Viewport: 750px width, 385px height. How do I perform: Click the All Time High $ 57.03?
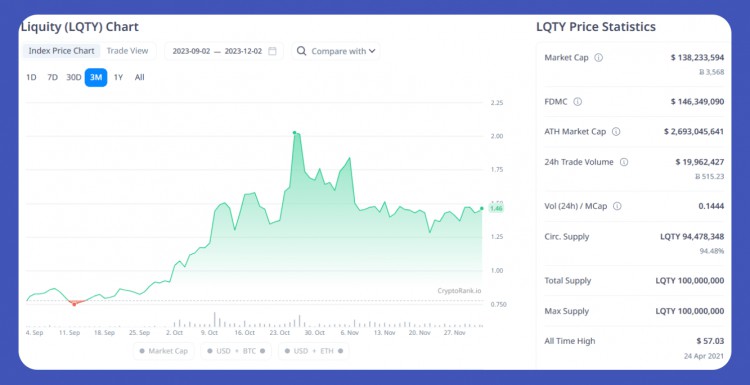[710, 341]
